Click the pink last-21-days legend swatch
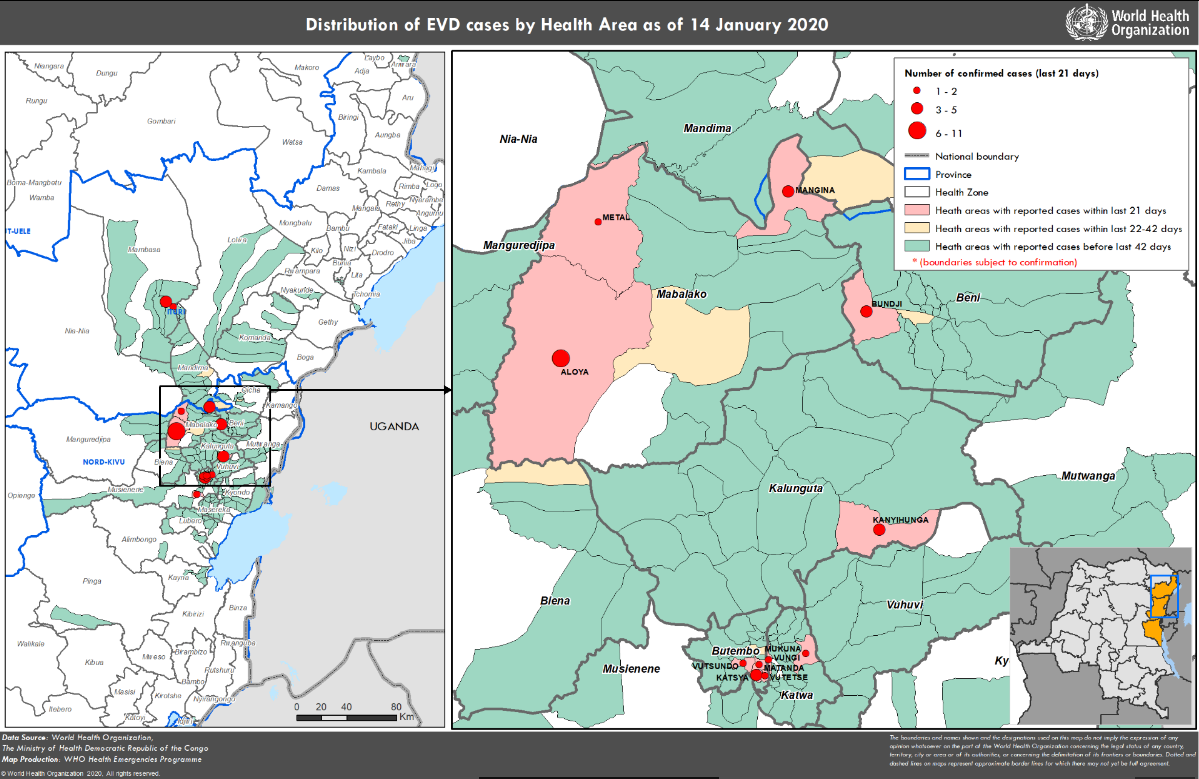This screenshot has width=1199, height=779. tap(916, 211)
